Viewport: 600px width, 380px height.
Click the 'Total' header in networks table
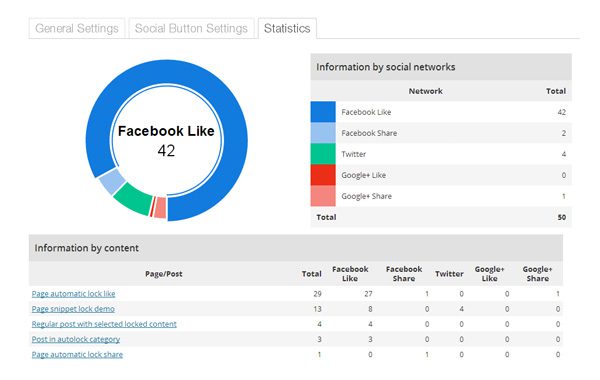[x=556, y=91]
